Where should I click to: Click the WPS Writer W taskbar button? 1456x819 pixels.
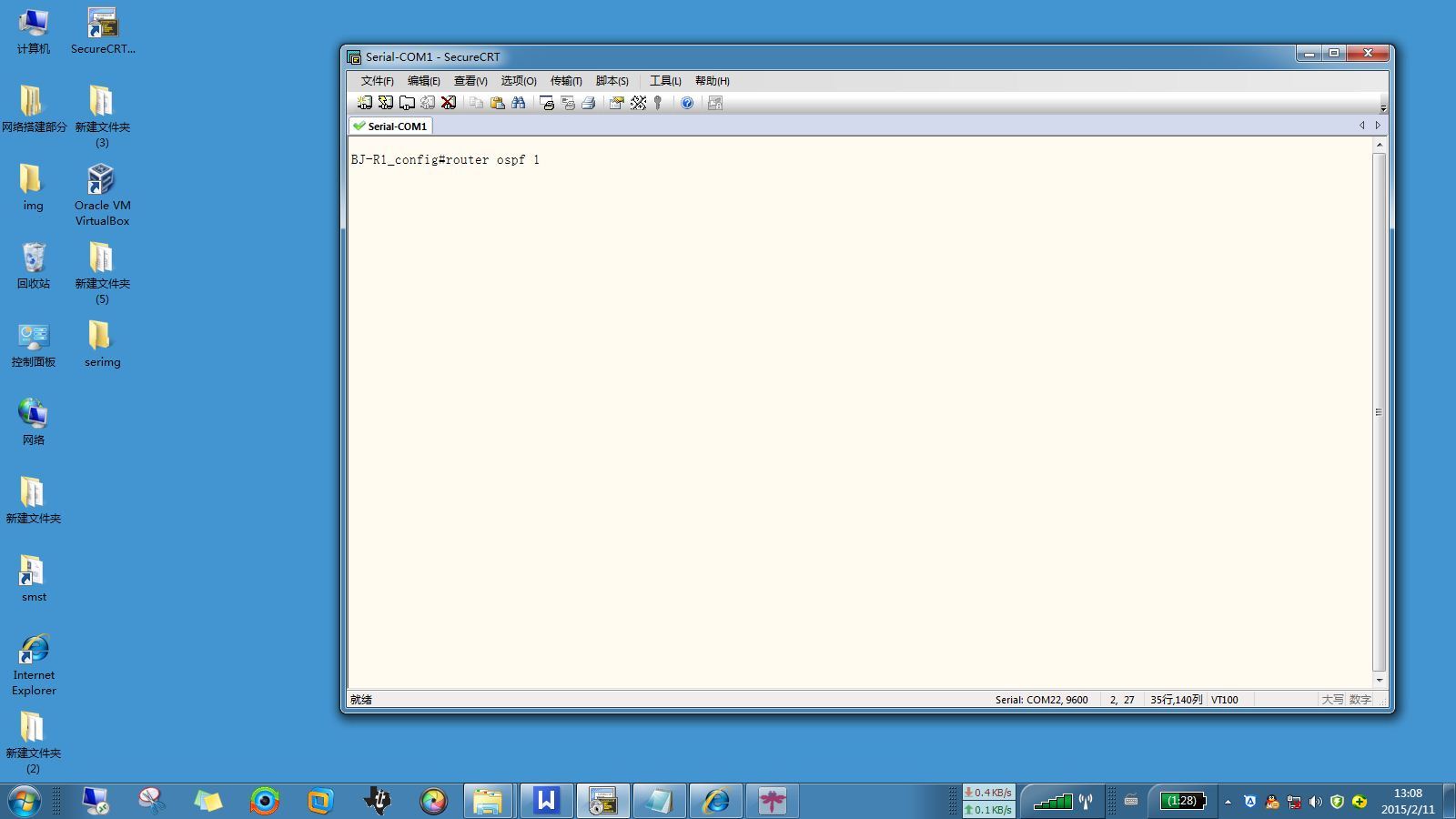pos(546,801)
